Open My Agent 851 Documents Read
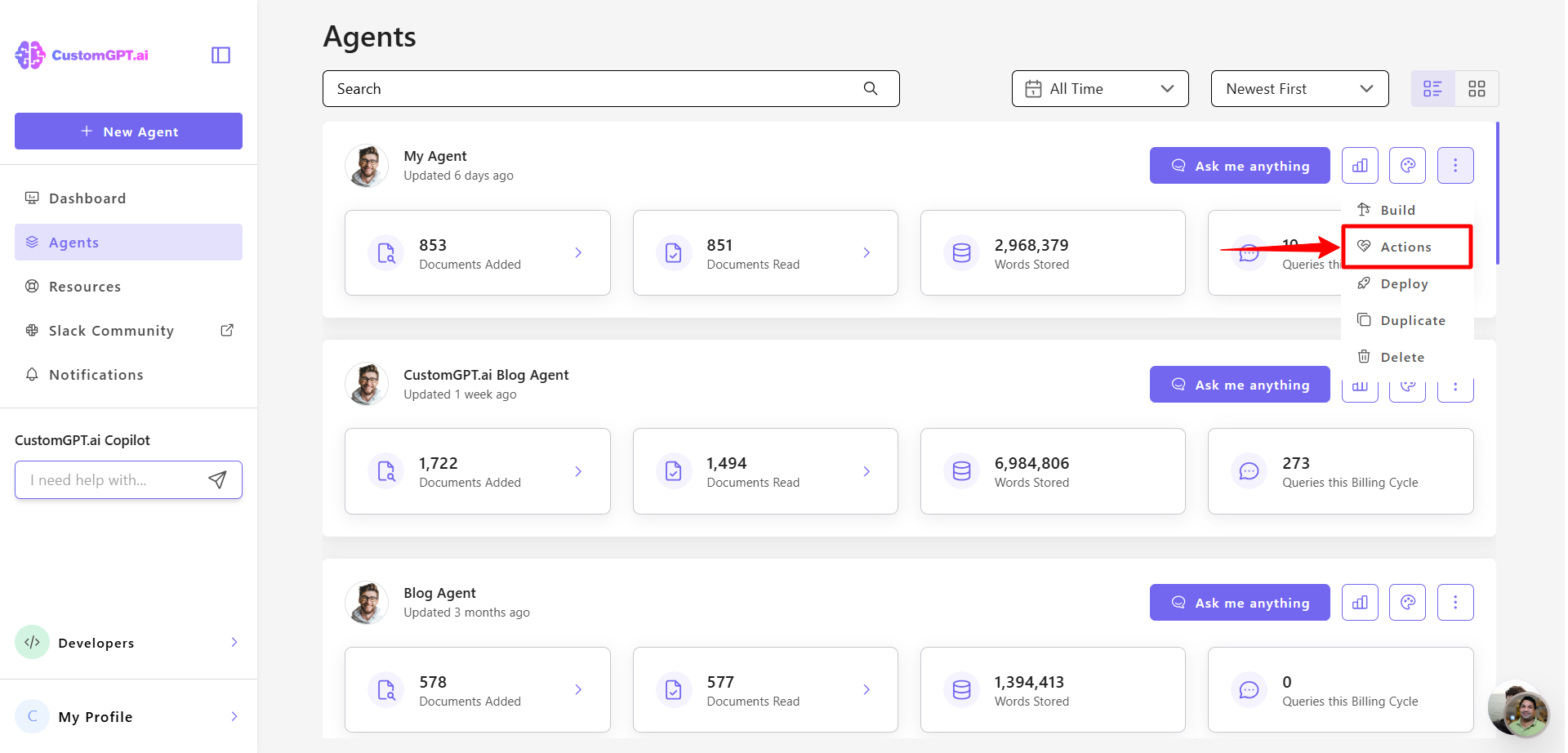1568x753 pixels. (x=765, y=253)
